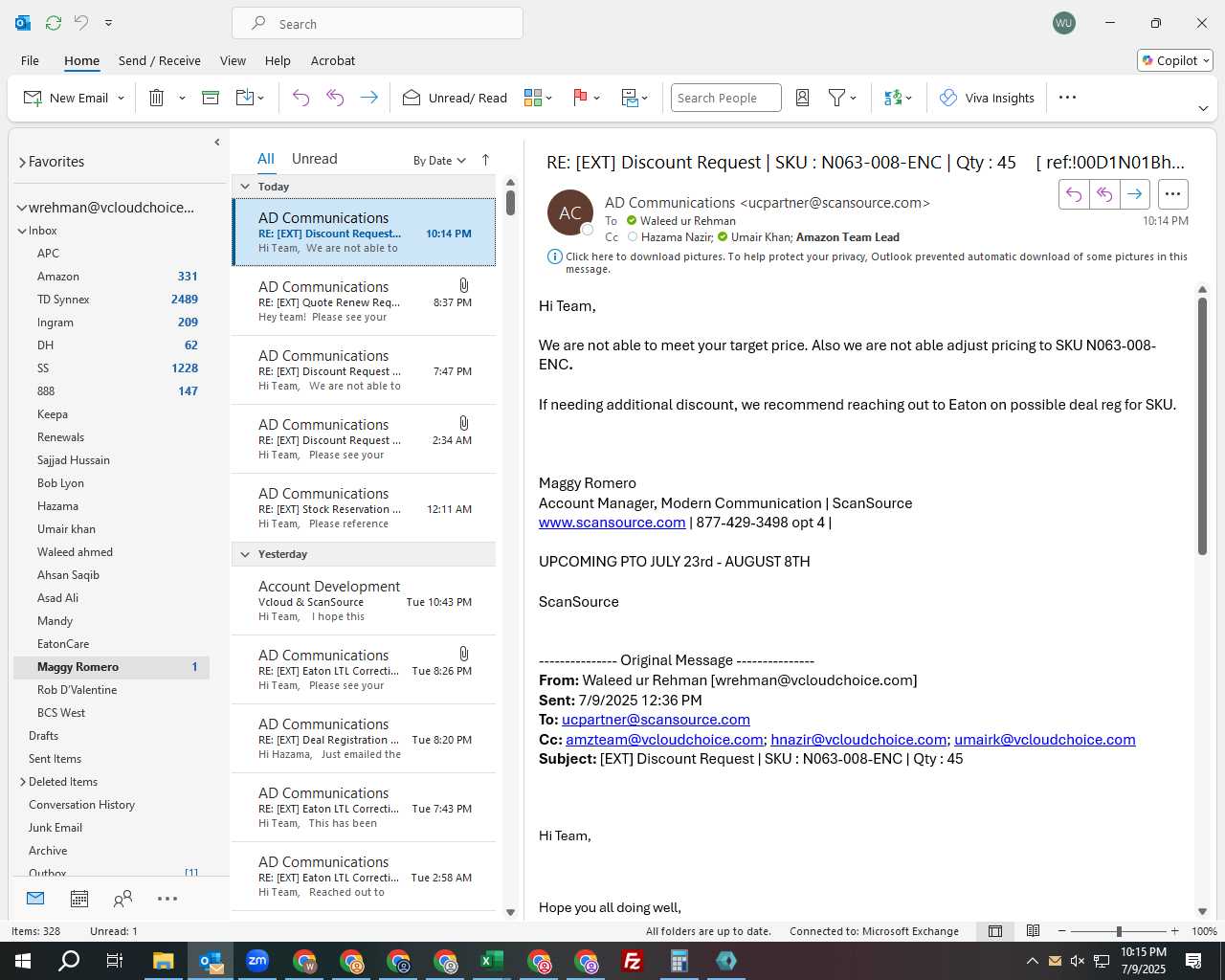The height and width of the screenshot is (980, 1225).
Task: Open the Maggy Romero folder
Action: point(111,667)
